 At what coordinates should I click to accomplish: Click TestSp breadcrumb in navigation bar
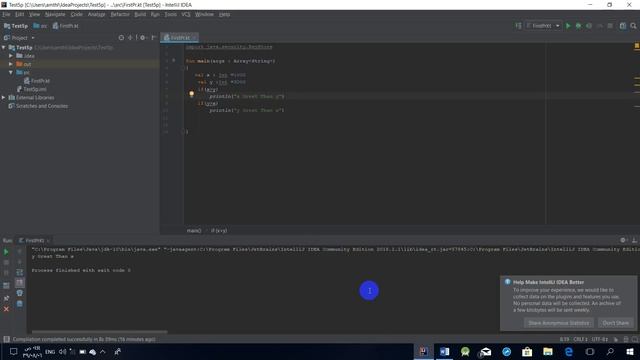pos(16,26)
